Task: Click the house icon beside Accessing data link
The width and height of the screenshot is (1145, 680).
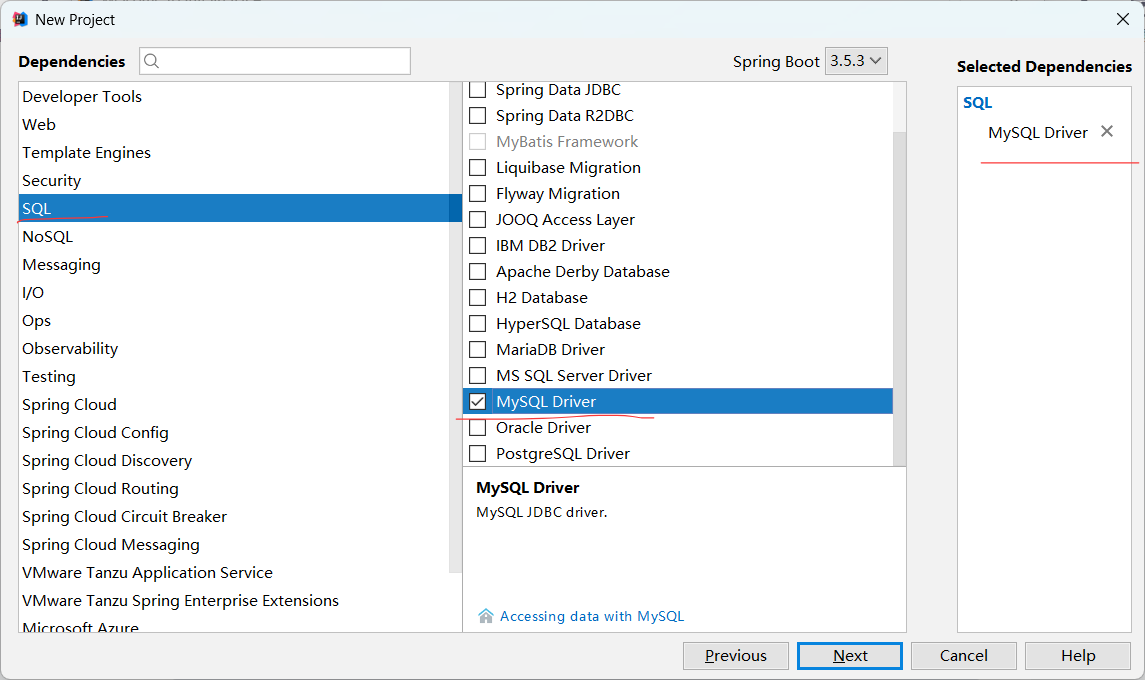Action: point(486,616)
